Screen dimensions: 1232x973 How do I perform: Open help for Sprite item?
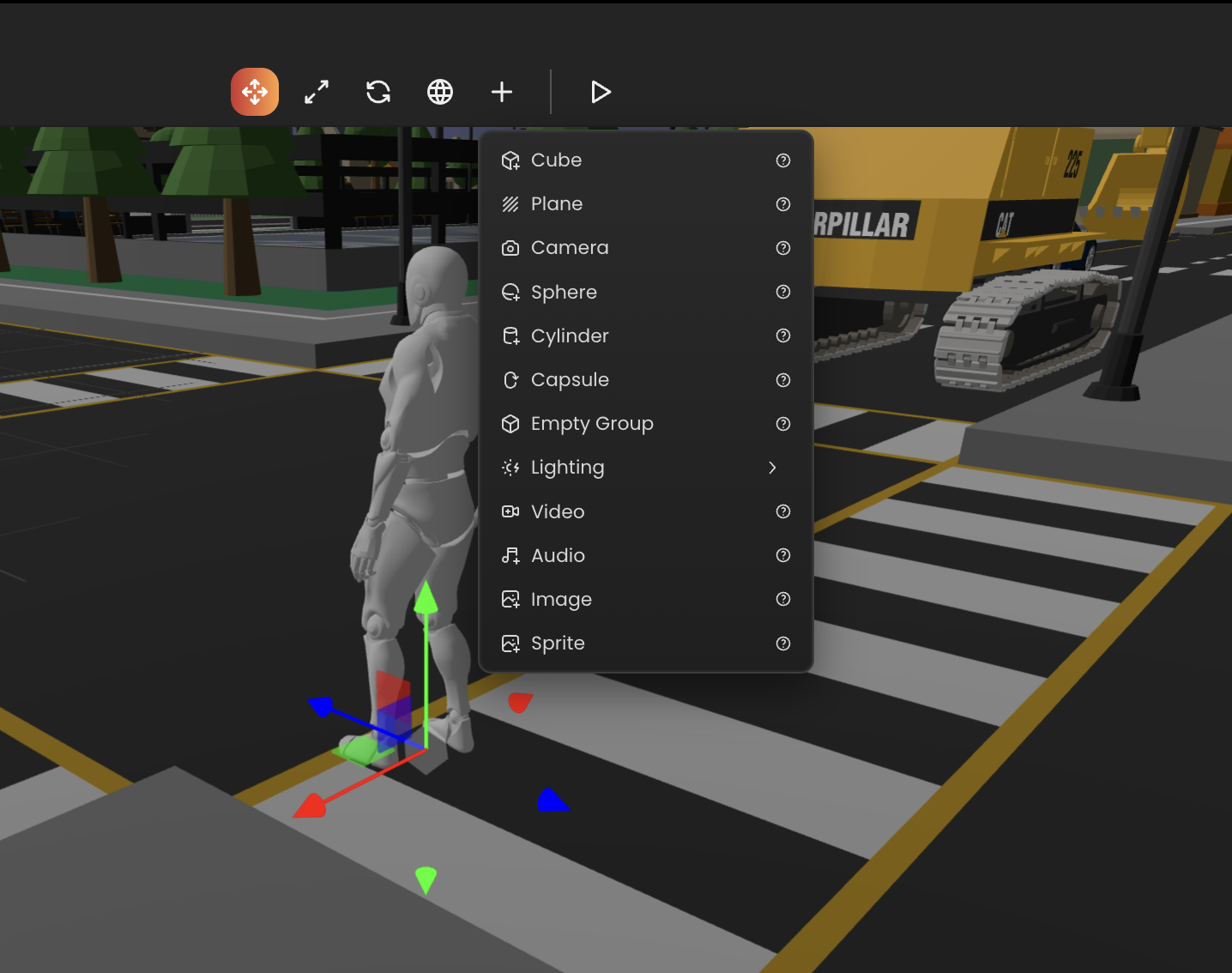point(783,644)
